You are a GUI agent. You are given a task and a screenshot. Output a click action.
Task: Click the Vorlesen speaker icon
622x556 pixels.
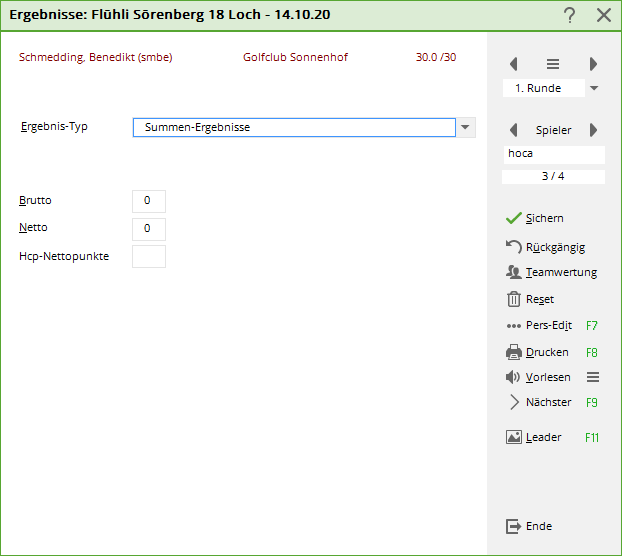[513, 377]
